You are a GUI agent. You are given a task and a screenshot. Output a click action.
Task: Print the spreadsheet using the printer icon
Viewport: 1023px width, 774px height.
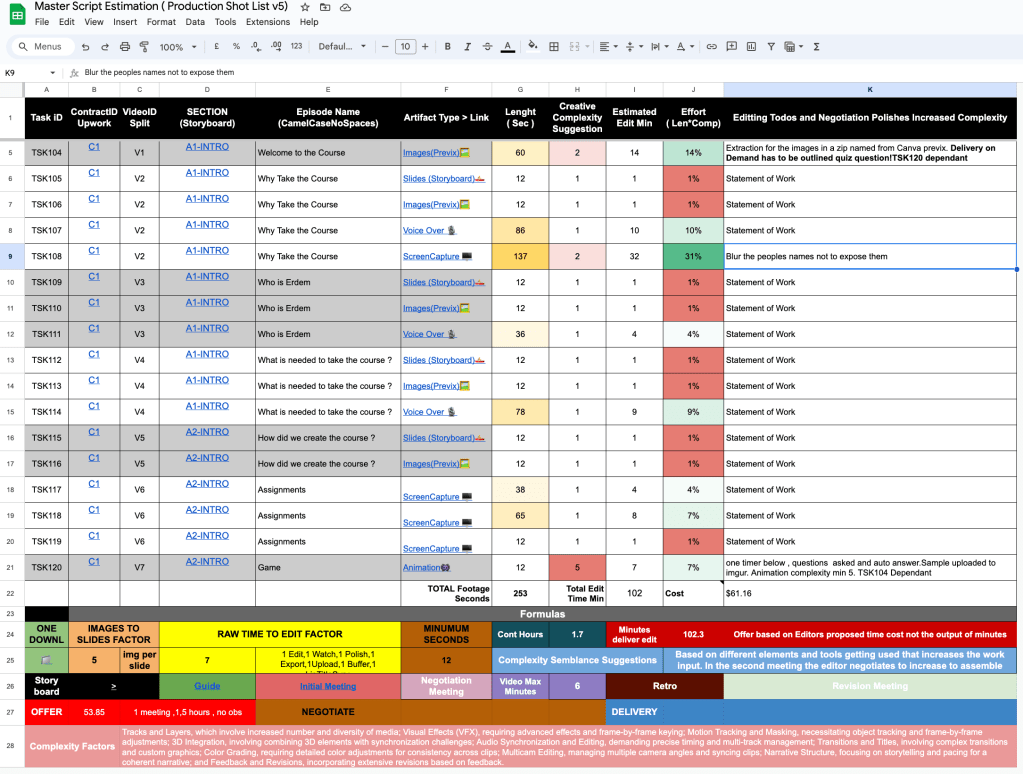tap(125, 47)
